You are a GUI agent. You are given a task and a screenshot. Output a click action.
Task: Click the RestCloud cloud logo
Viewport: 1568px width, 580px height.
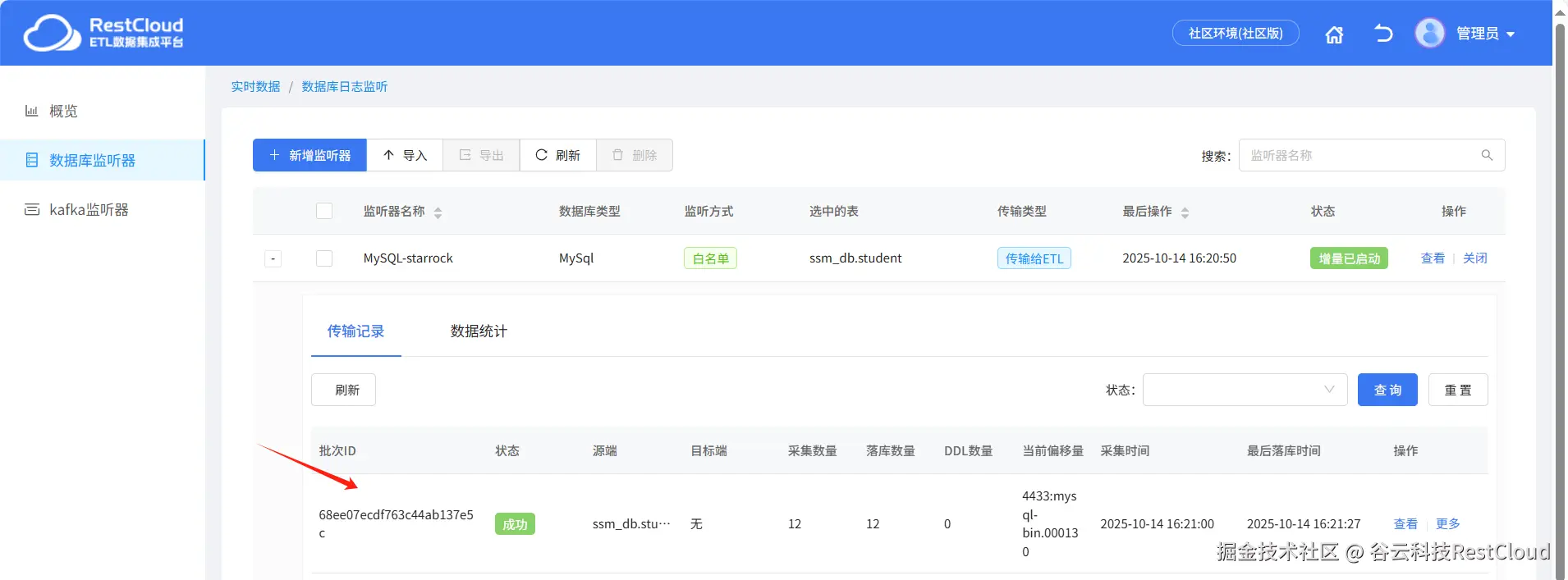[x=52, y=34]
